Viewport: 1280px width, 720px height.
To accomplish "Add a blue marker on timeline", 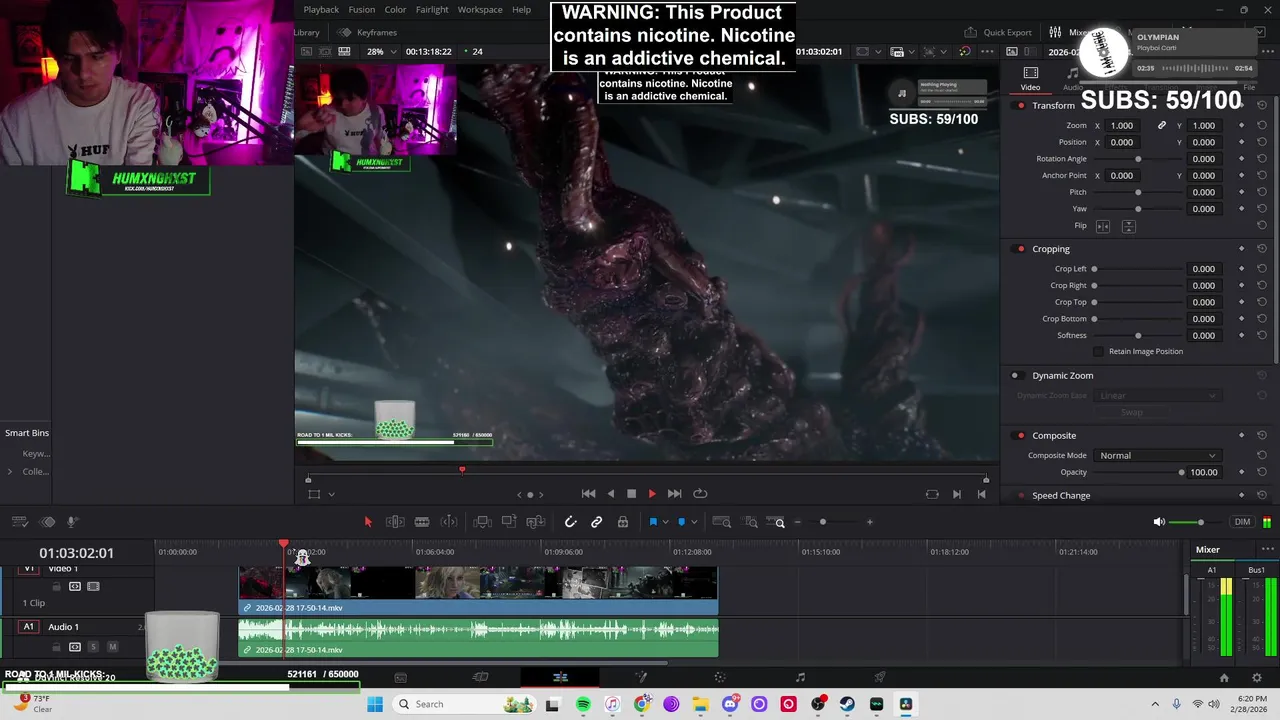I will [x=682, y=522].
